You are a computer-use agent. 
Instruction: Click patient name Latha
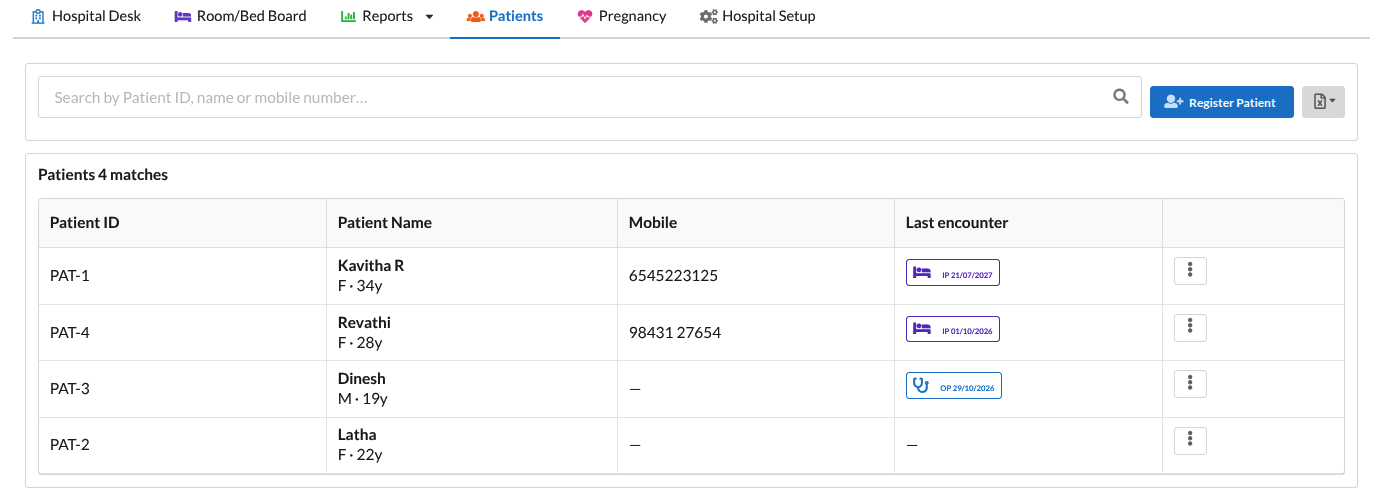[x=357, y=434]
